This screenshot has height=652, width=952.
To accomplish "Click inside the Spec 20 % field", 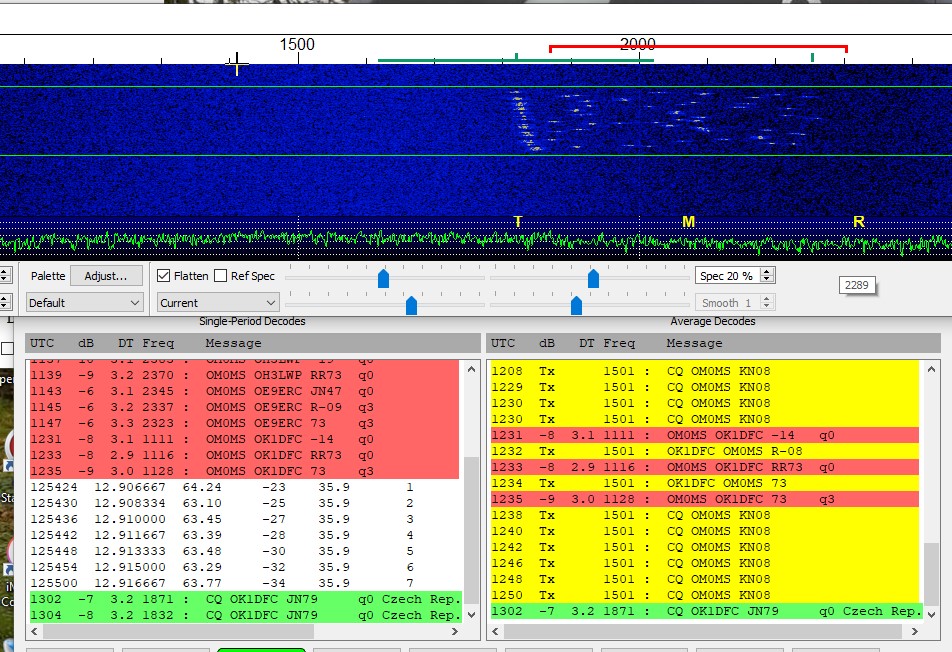I will point(729,276).
